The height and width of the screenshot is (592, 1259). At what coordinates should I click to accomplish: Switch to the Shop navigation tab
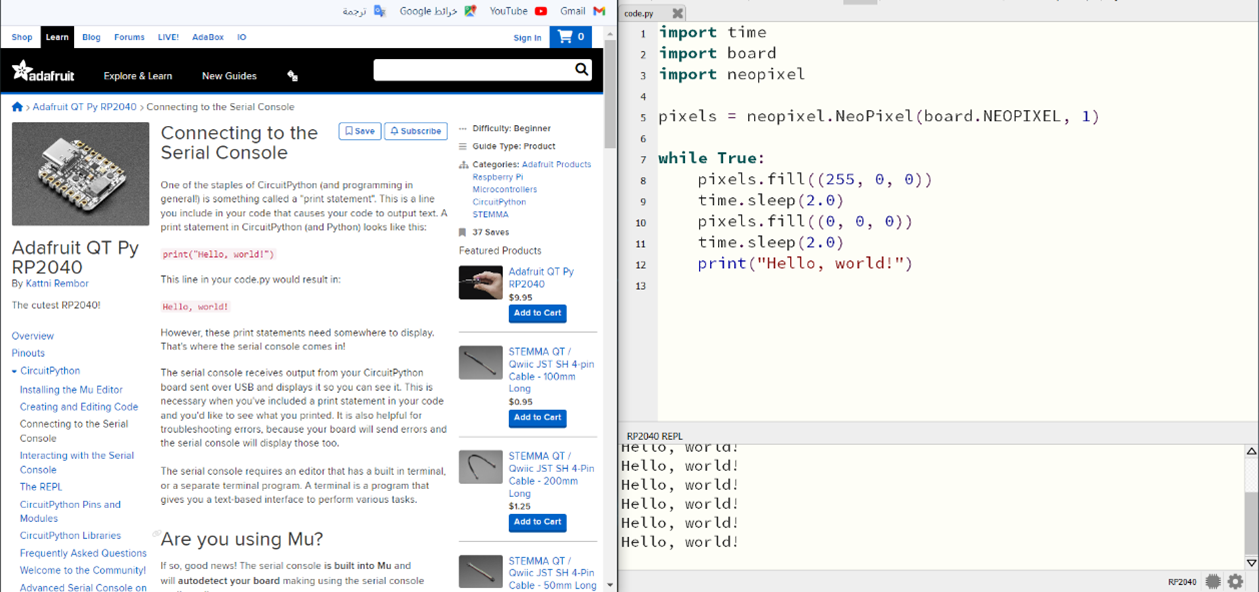21,37
